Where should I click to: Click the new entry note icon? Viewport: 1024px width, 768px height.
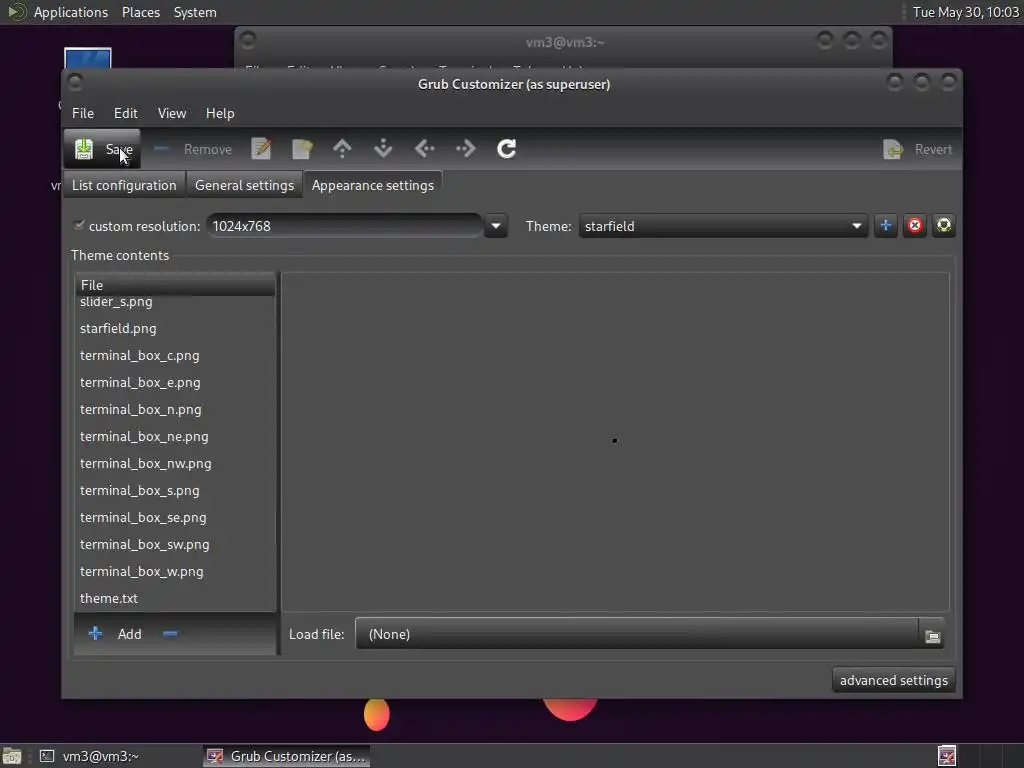click(302, 149)
